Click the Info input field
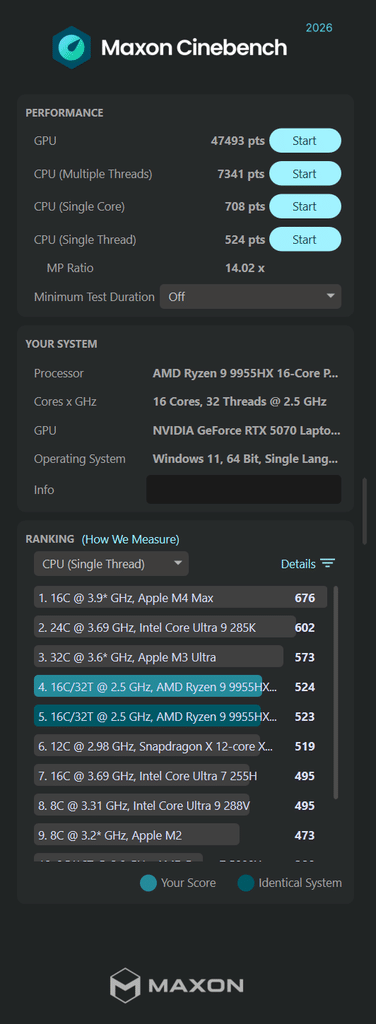Viewport: 376px width, 1024px height. coord(243,490)
